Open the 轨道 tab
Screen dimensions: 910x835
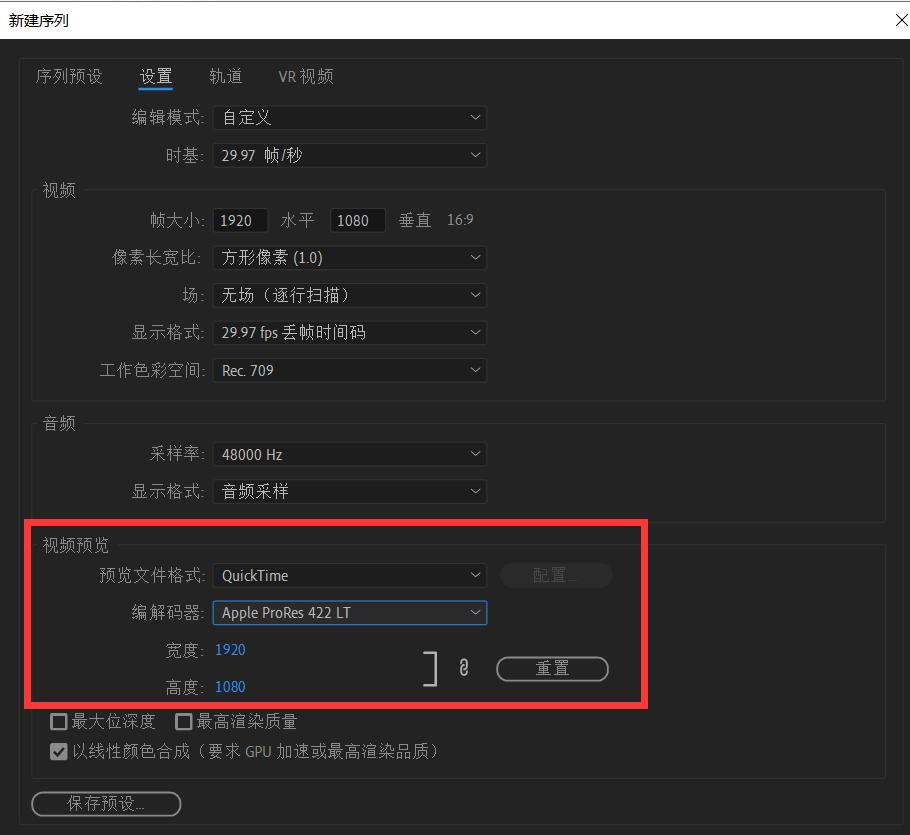(x=225, y=76)
